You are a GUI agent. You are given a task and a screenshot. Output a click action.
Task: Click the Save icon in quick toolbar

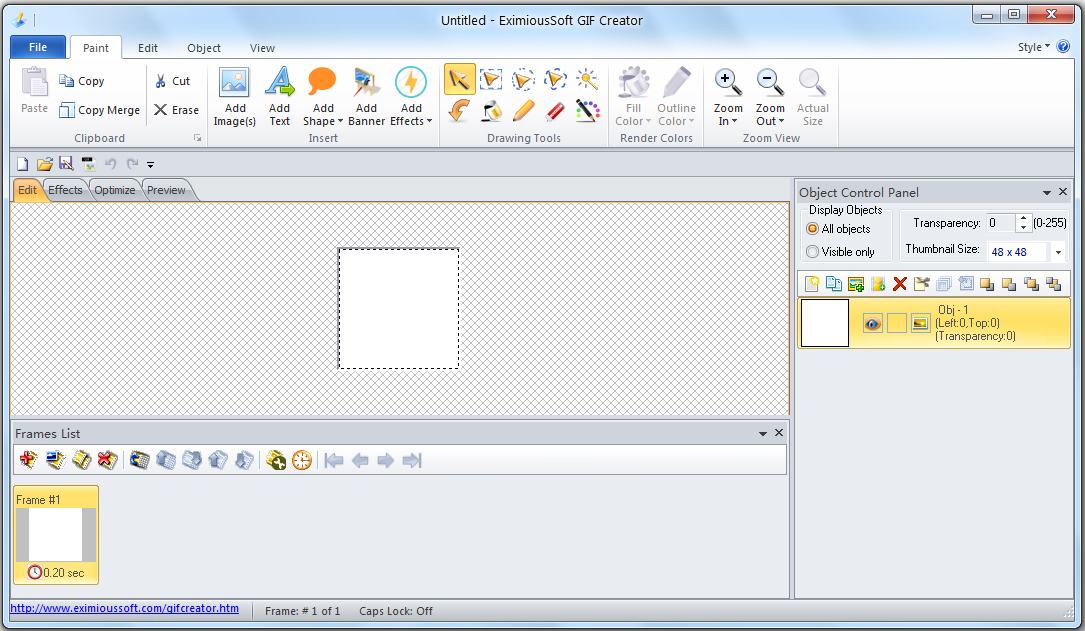66,164
